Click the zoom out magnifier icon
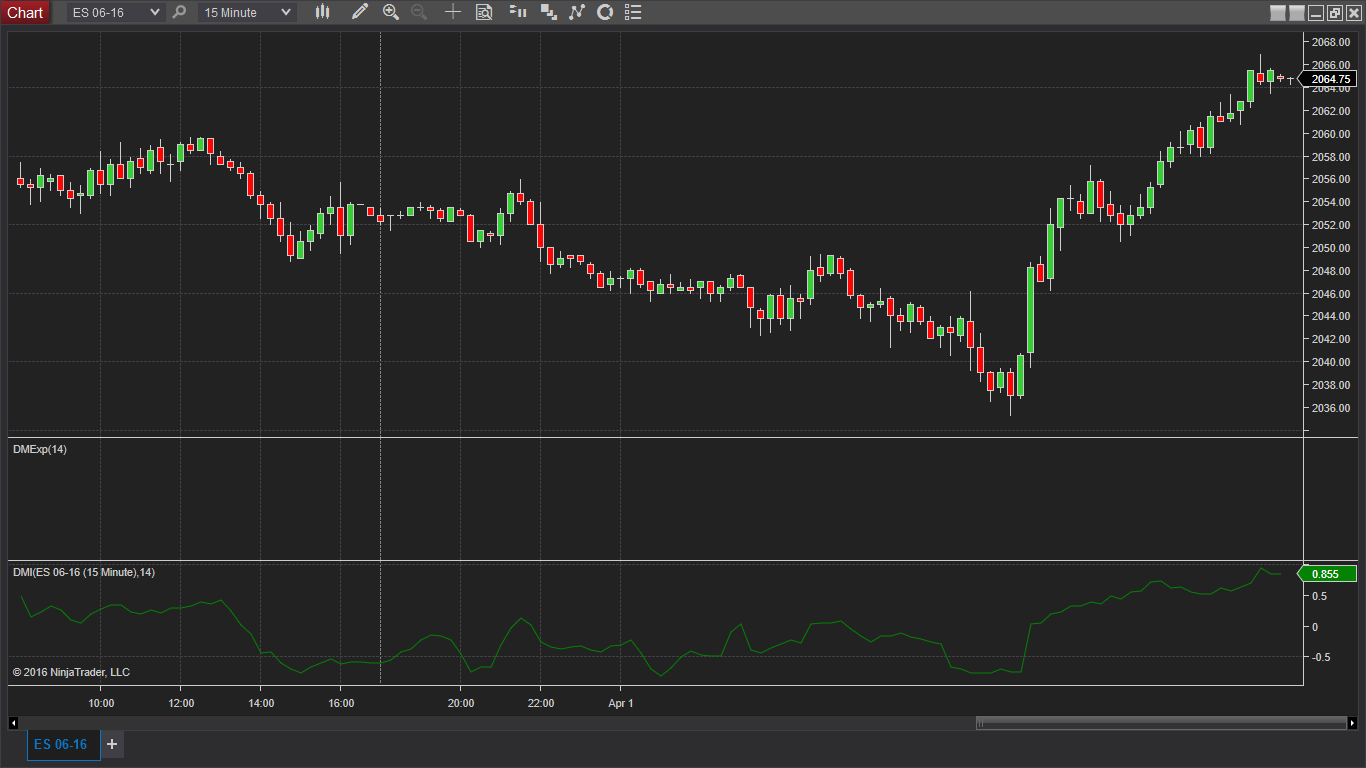The width and height of the screenshot is (1366, 768). tap(419, 12)
